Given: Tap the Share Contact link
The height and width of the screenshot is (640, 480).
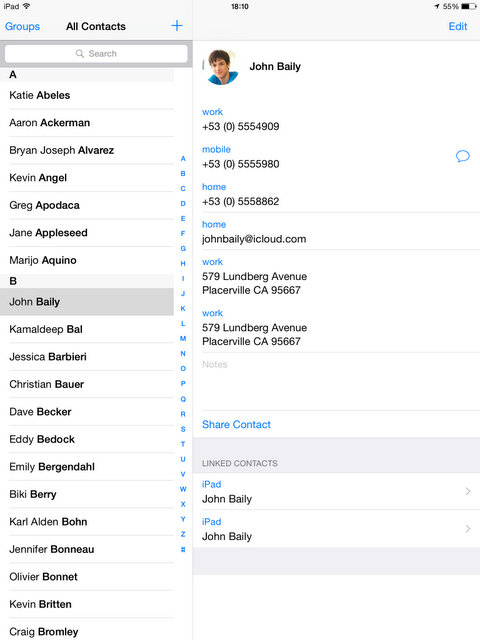Looking at the screenshot, I should click(x=236, y=424).
